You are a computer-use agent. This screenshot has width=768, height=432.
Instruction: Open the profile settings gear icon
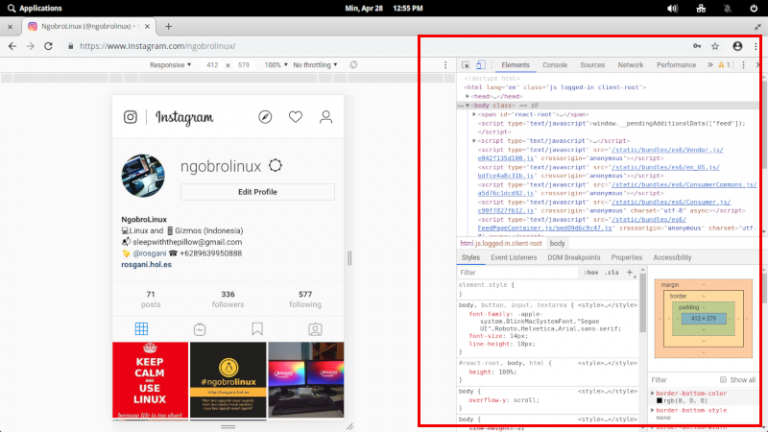coord(275,166)
